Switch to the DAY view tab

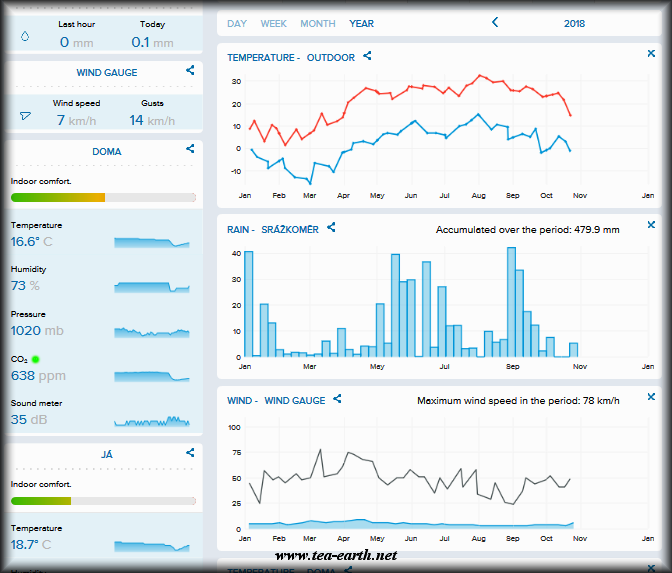click(x=237, y=23)
